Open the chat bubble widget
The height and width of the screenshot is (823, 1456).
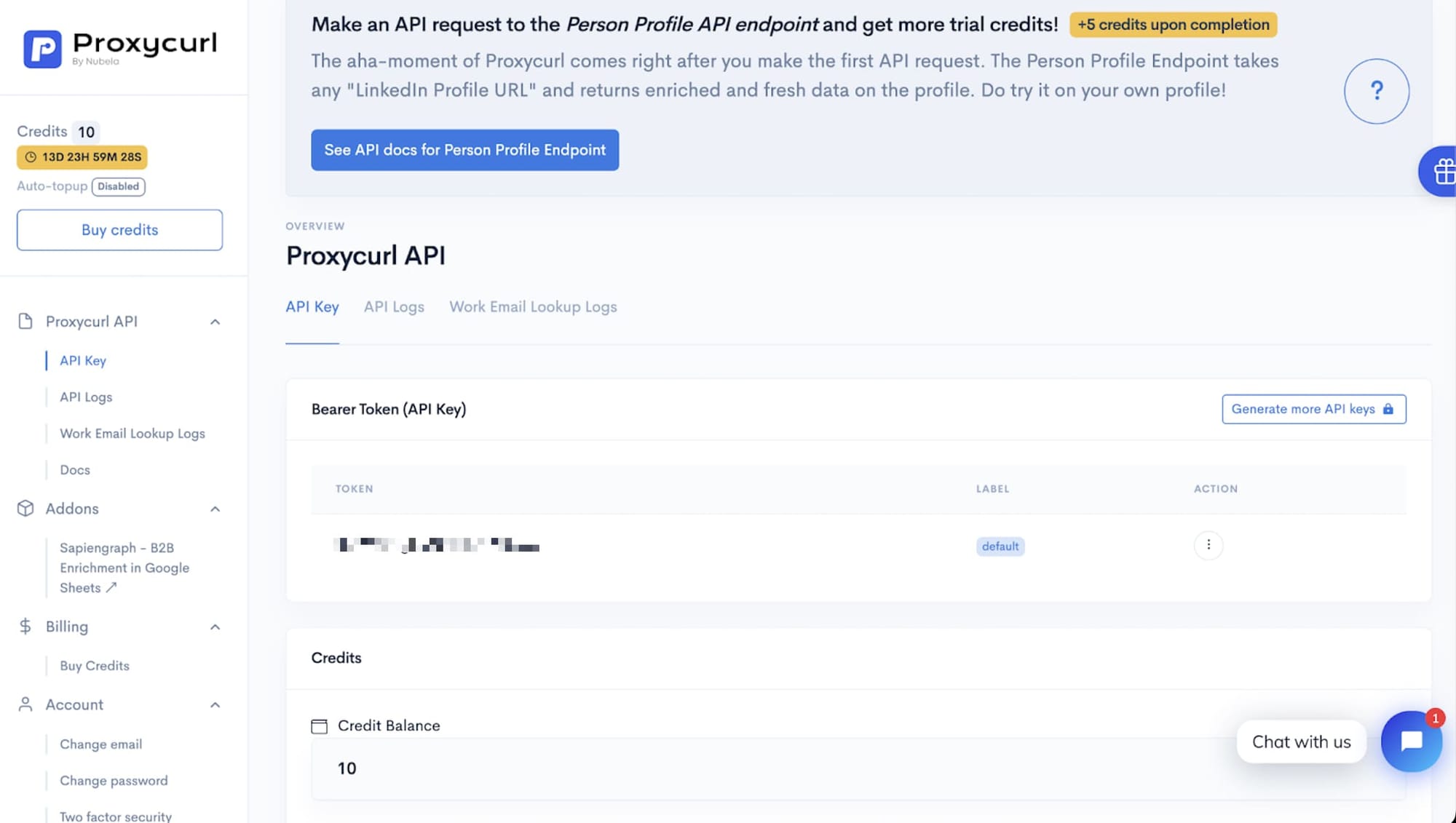pos(1411,741)
